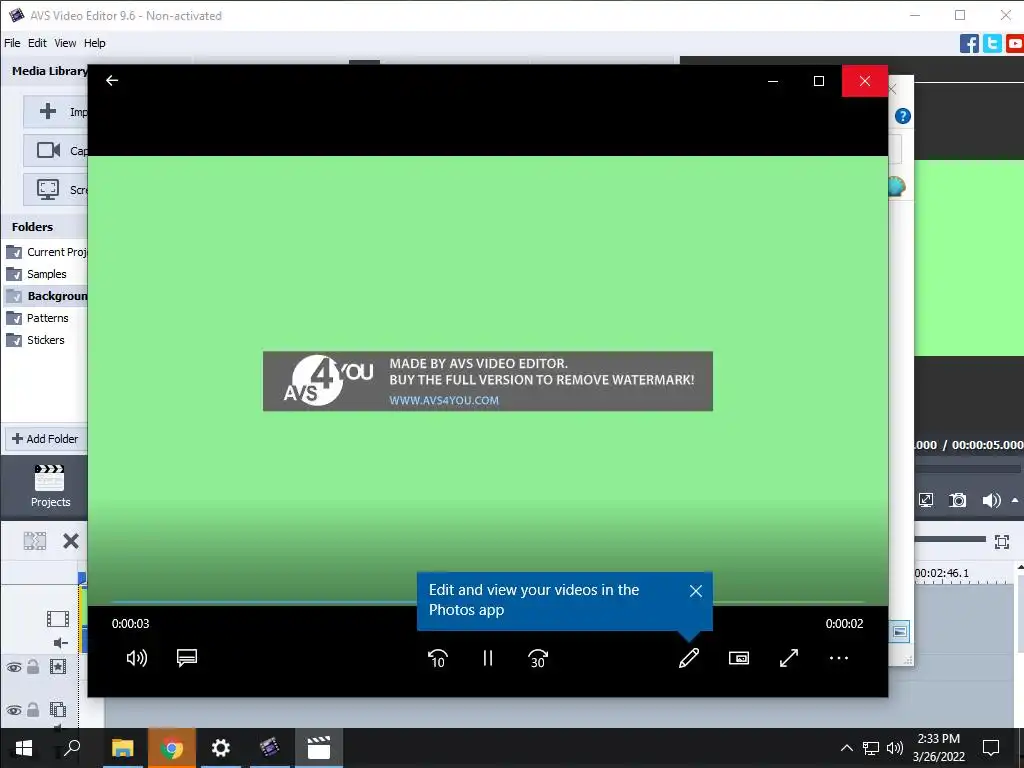
Task: Select the Stickers folder
Action: pyautogui.click(x=35, y=340)
